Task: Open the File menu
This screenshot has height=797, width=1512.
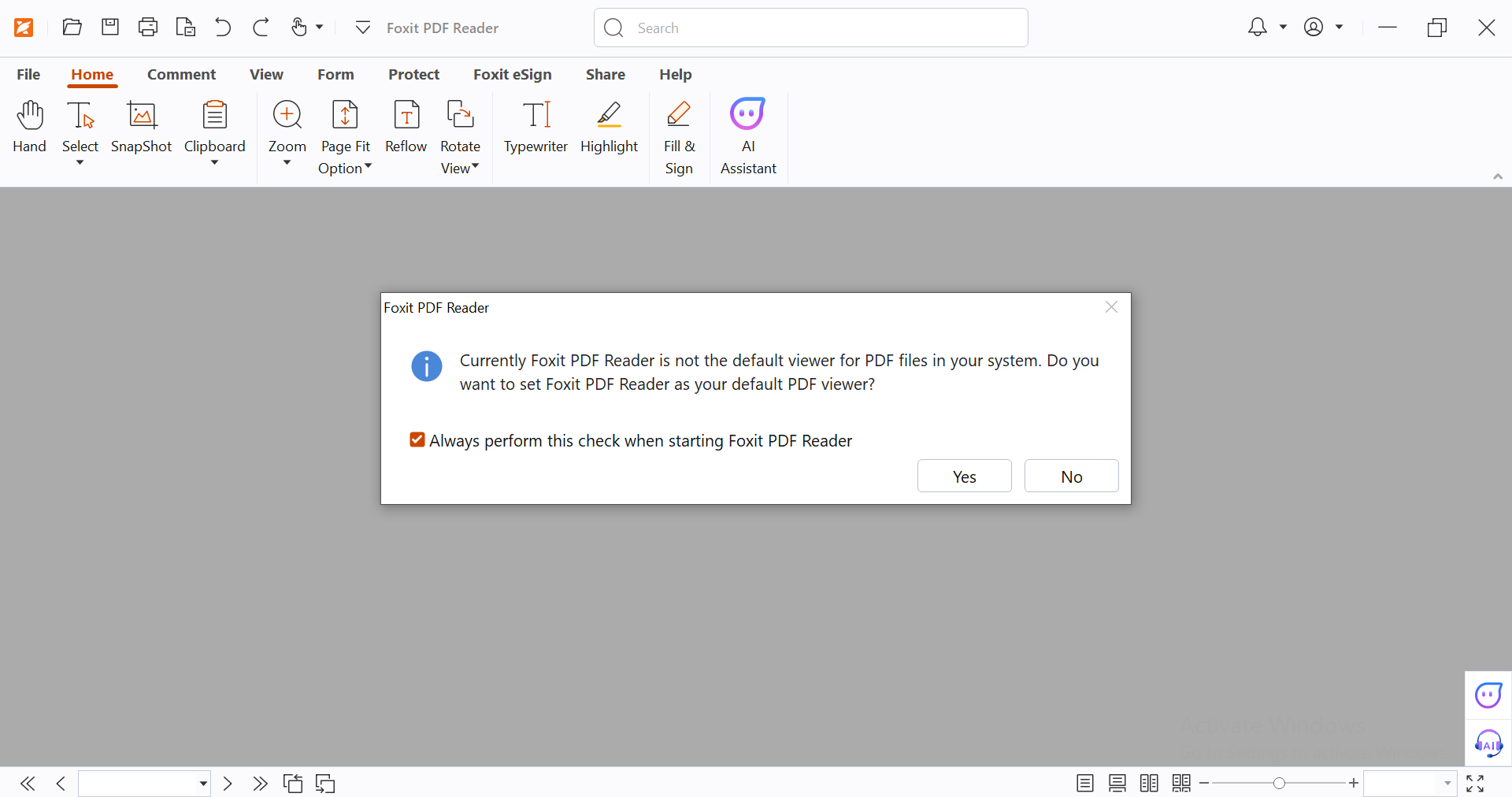Action: (28, 74)
